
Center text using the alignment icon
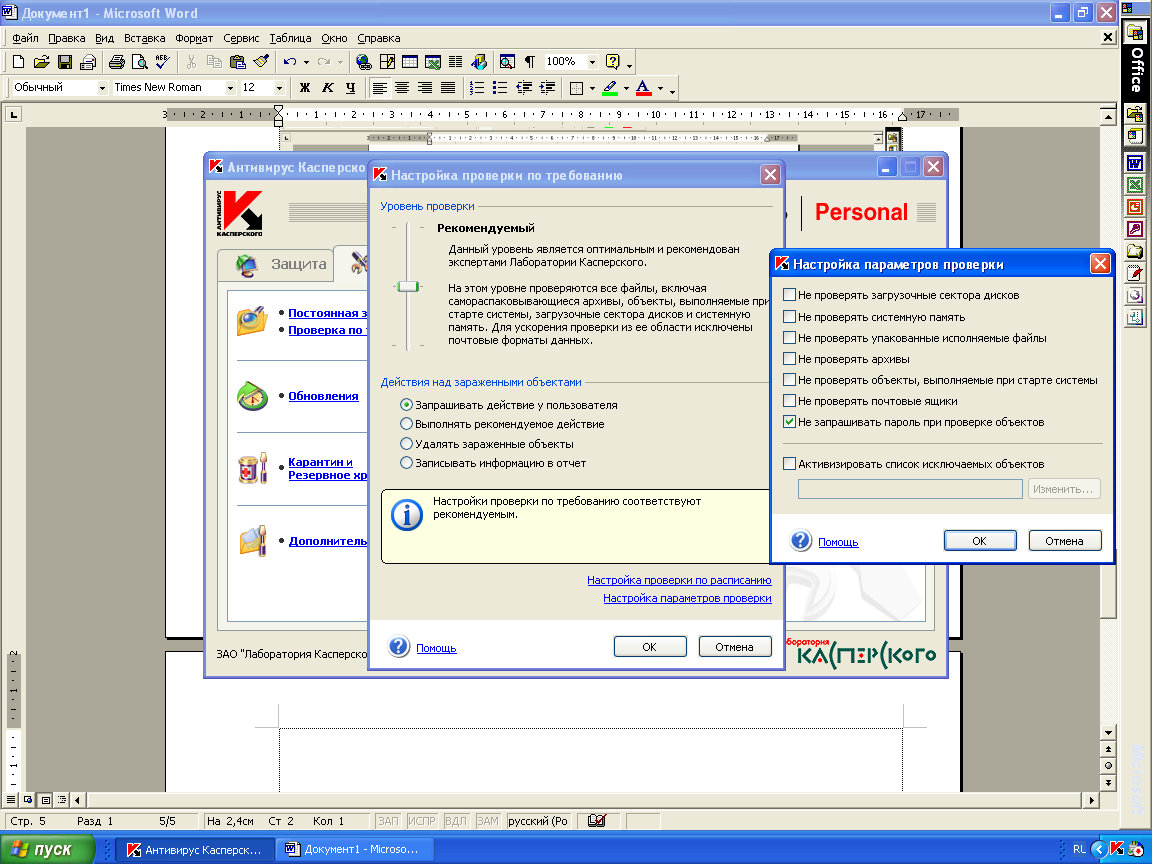pyautogui.click(x=402, y=88)
